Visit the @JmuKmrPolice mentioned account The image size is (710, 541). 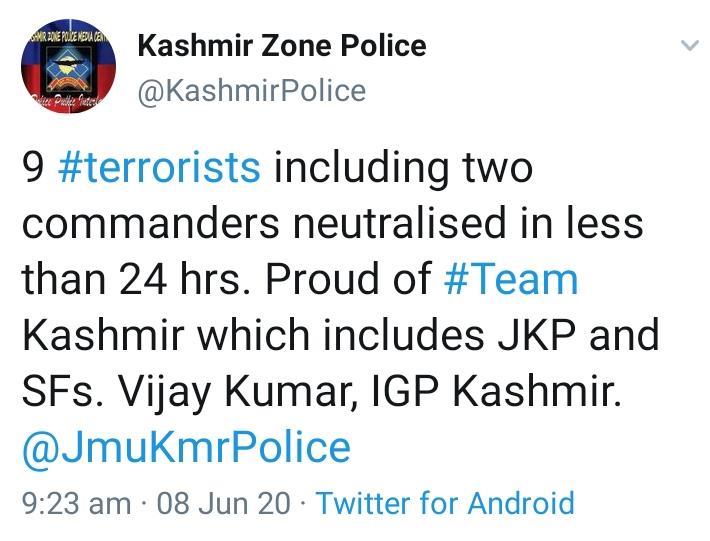click(187, 448)
